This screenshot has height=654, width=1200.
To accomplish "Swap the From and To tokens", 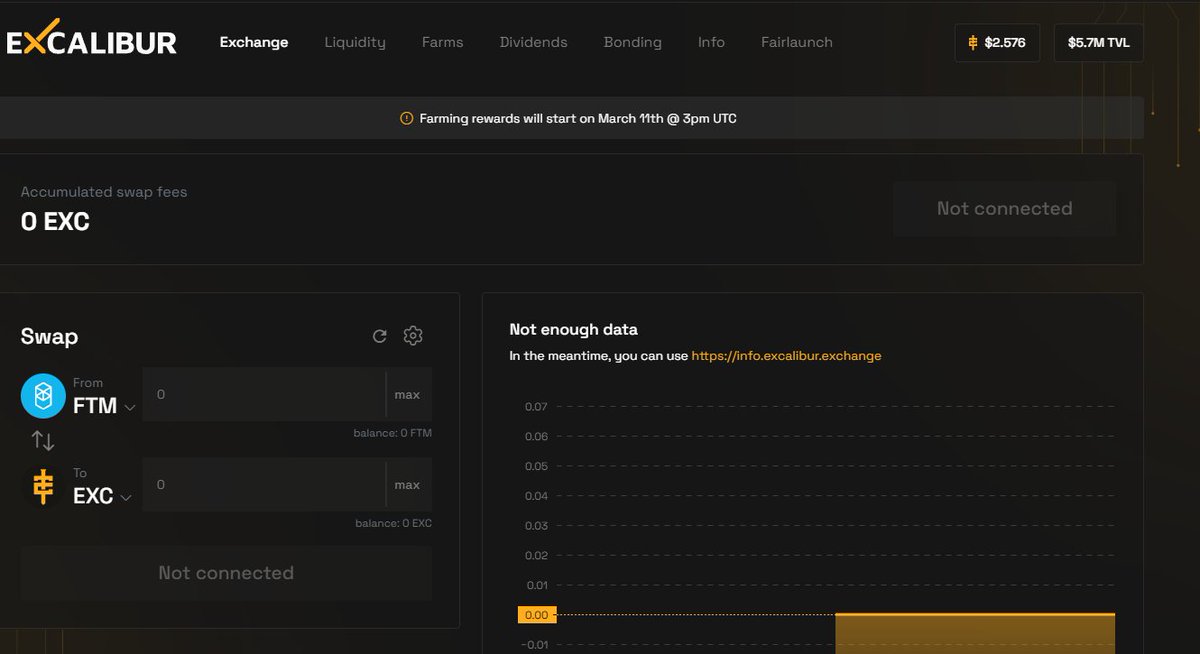I will [x=43, y=440].
